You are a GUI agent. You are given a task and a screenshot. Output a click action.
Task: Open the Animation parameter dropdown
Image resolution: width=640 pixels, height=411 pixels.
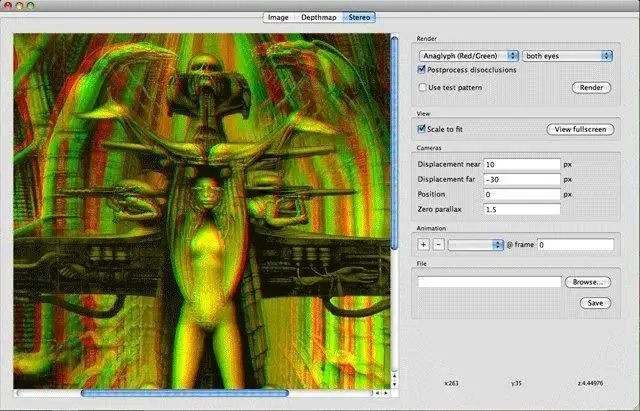pyautogui.click(x=476, y=245)
